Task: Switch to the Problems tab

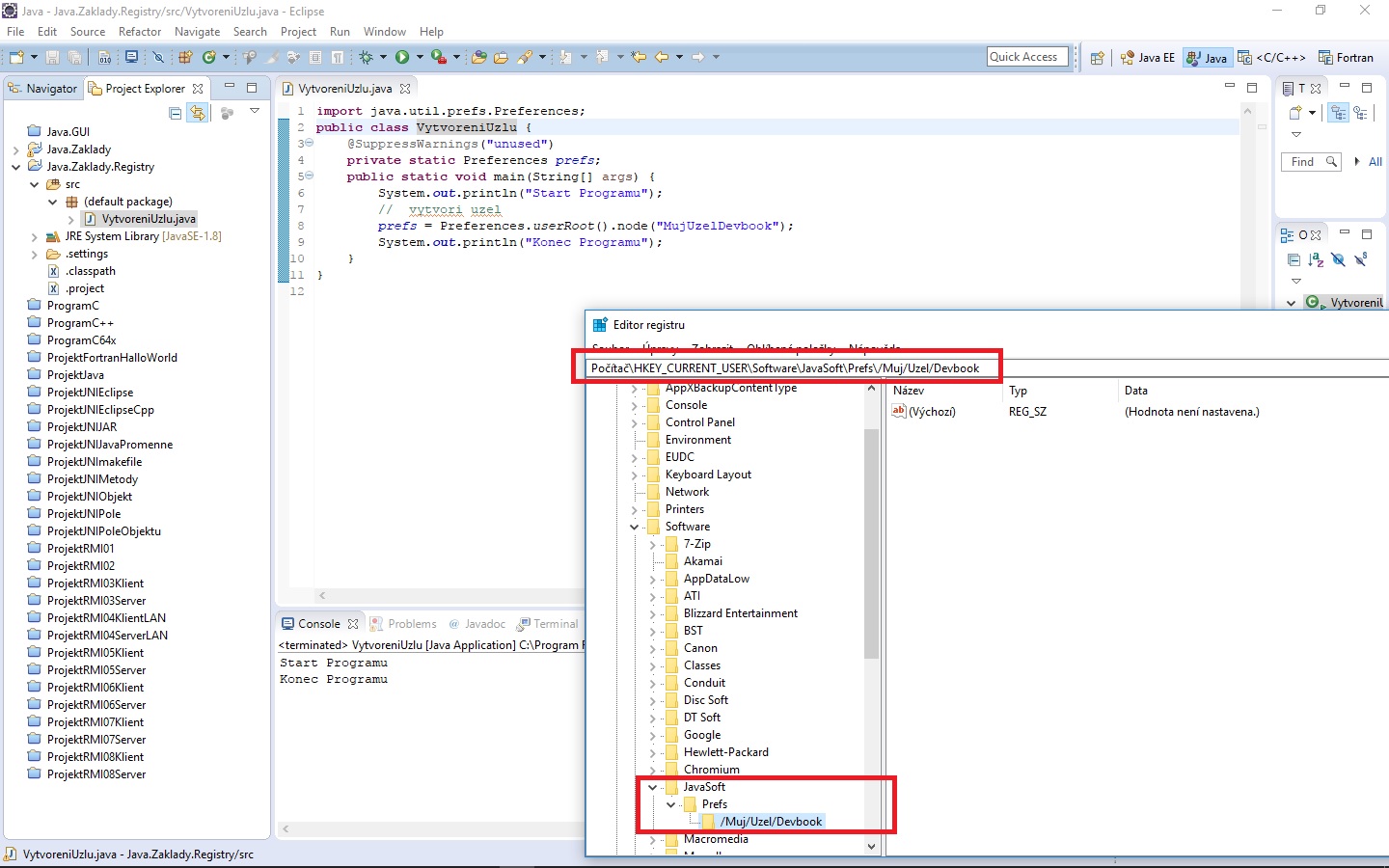Action: [x=412, y=623]
